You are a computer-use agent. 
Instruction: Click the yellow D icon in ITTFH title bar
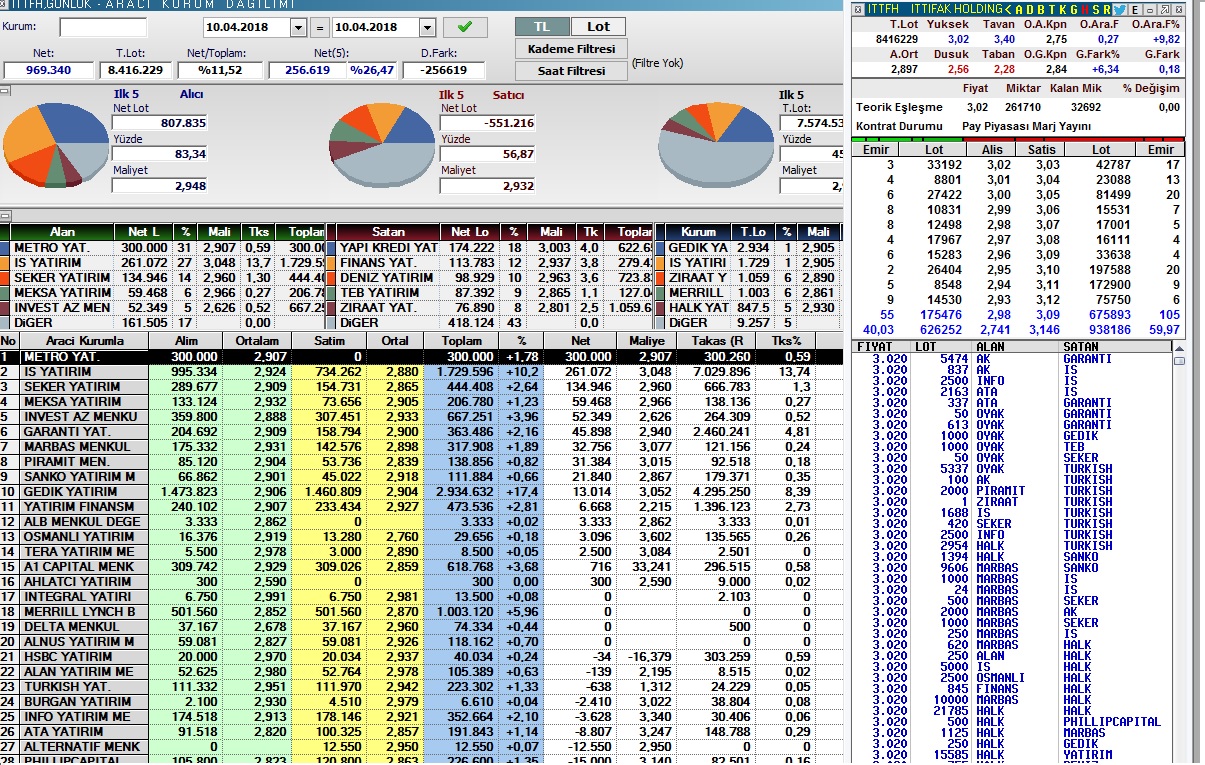click(1030, 10)
